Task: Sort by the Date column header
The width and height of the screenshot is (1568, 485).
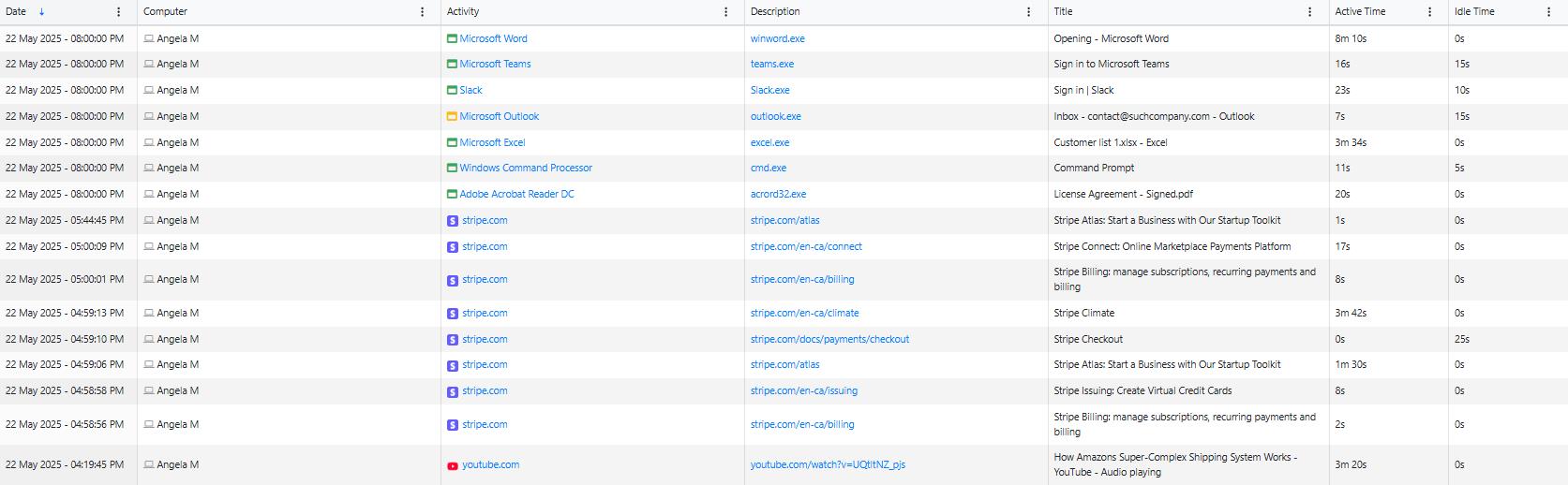Action: coord(16,12)
